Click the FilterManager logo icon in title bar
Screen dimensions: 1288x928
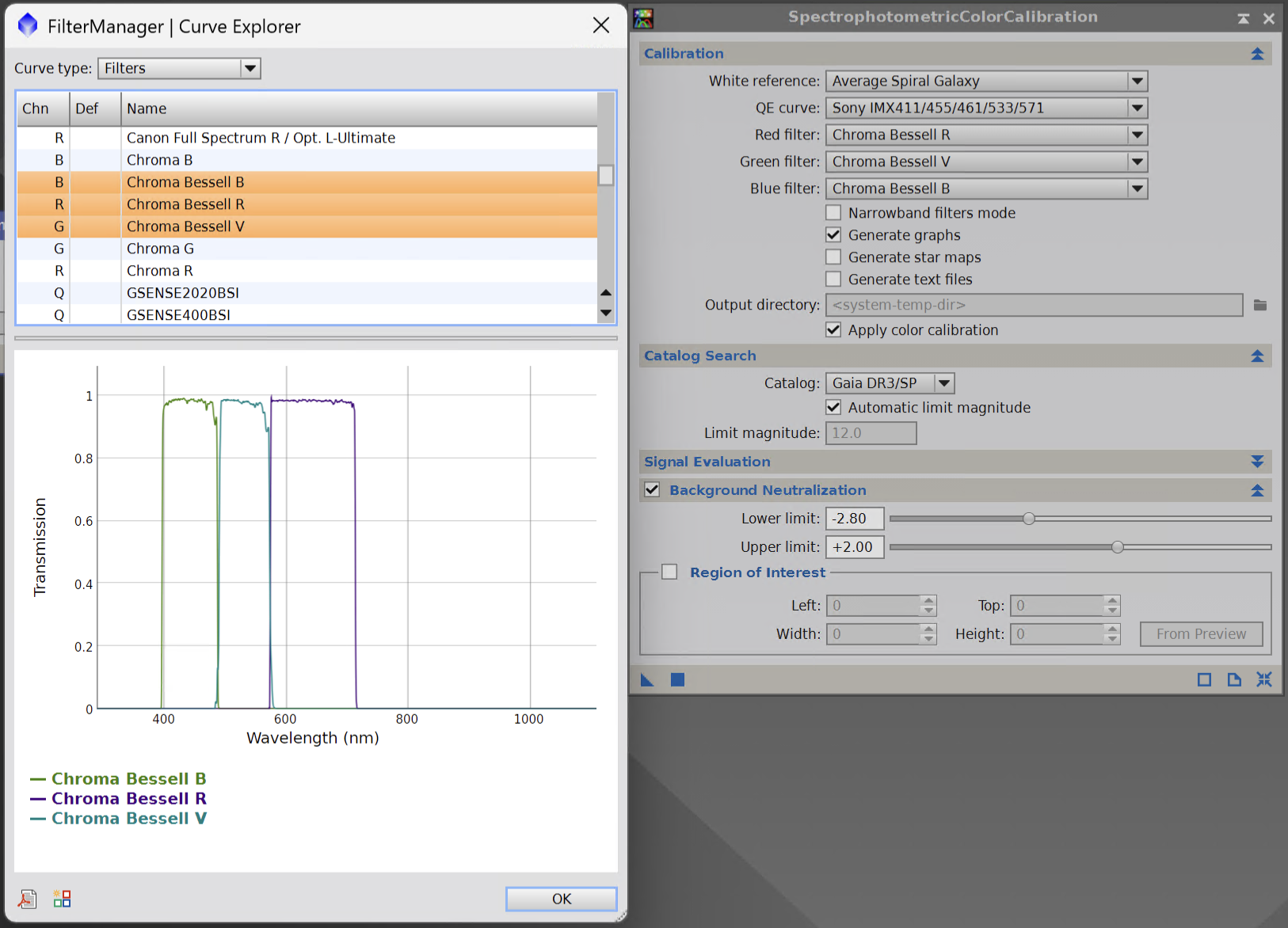click(x=28, y=25)
